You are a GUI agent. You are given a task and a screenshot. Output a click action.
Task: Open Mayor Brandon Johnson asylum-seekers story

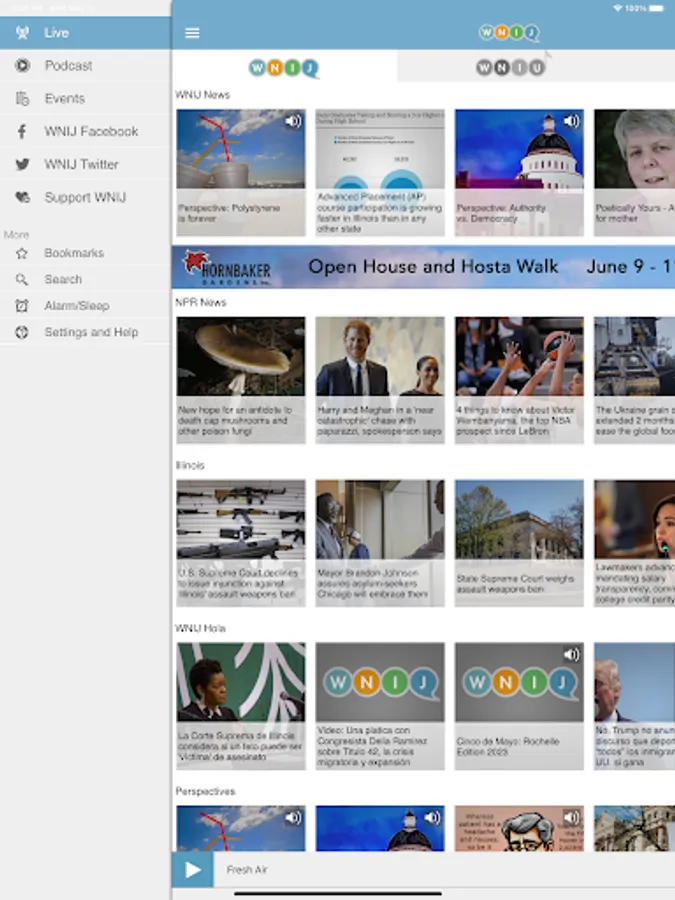coord(380,543)
